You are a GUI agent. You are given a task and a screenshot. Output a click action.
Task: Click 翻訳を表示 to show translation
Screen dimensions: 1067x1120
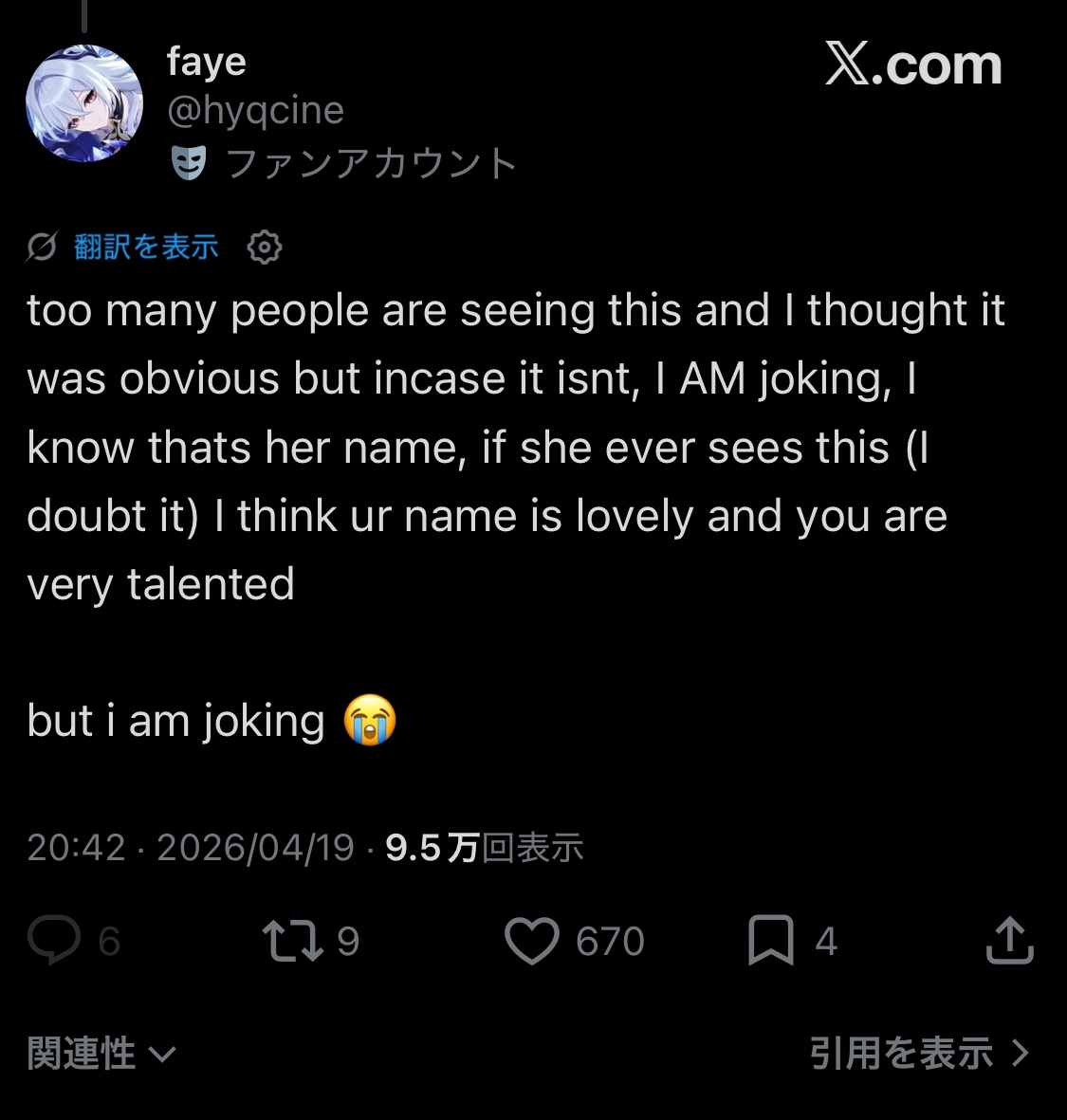click(x=146, y=248)
